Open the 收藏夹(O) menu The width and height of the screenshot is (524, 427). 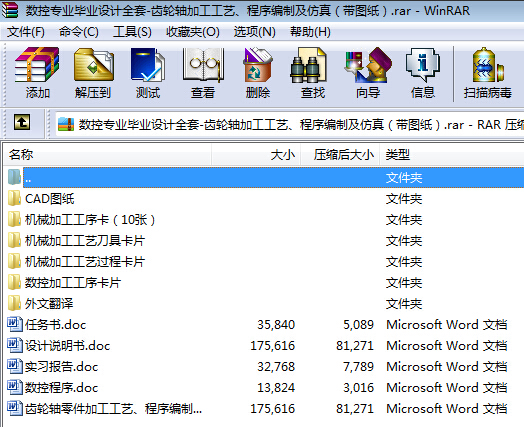coord(192,32)
